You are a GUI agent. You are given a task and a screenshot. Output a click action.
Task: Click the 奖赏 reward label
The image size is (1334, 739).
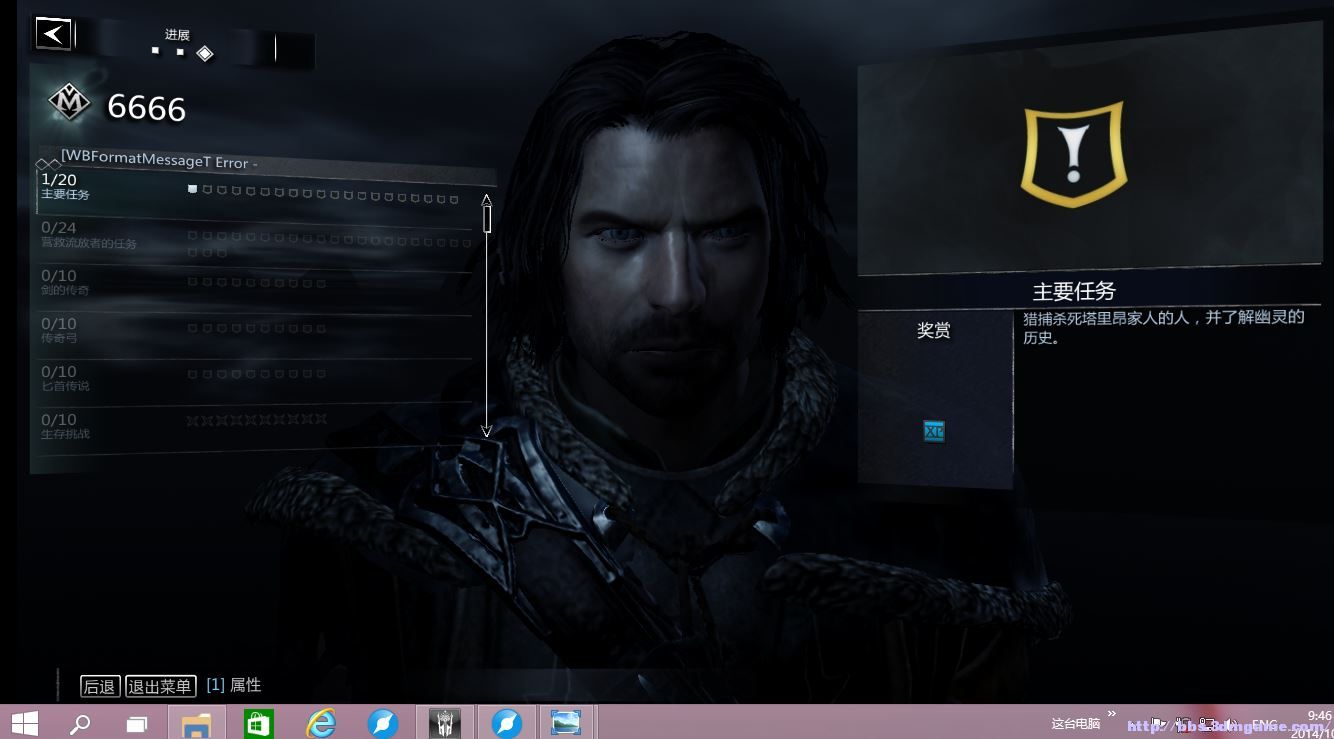(x=933, y=330)
